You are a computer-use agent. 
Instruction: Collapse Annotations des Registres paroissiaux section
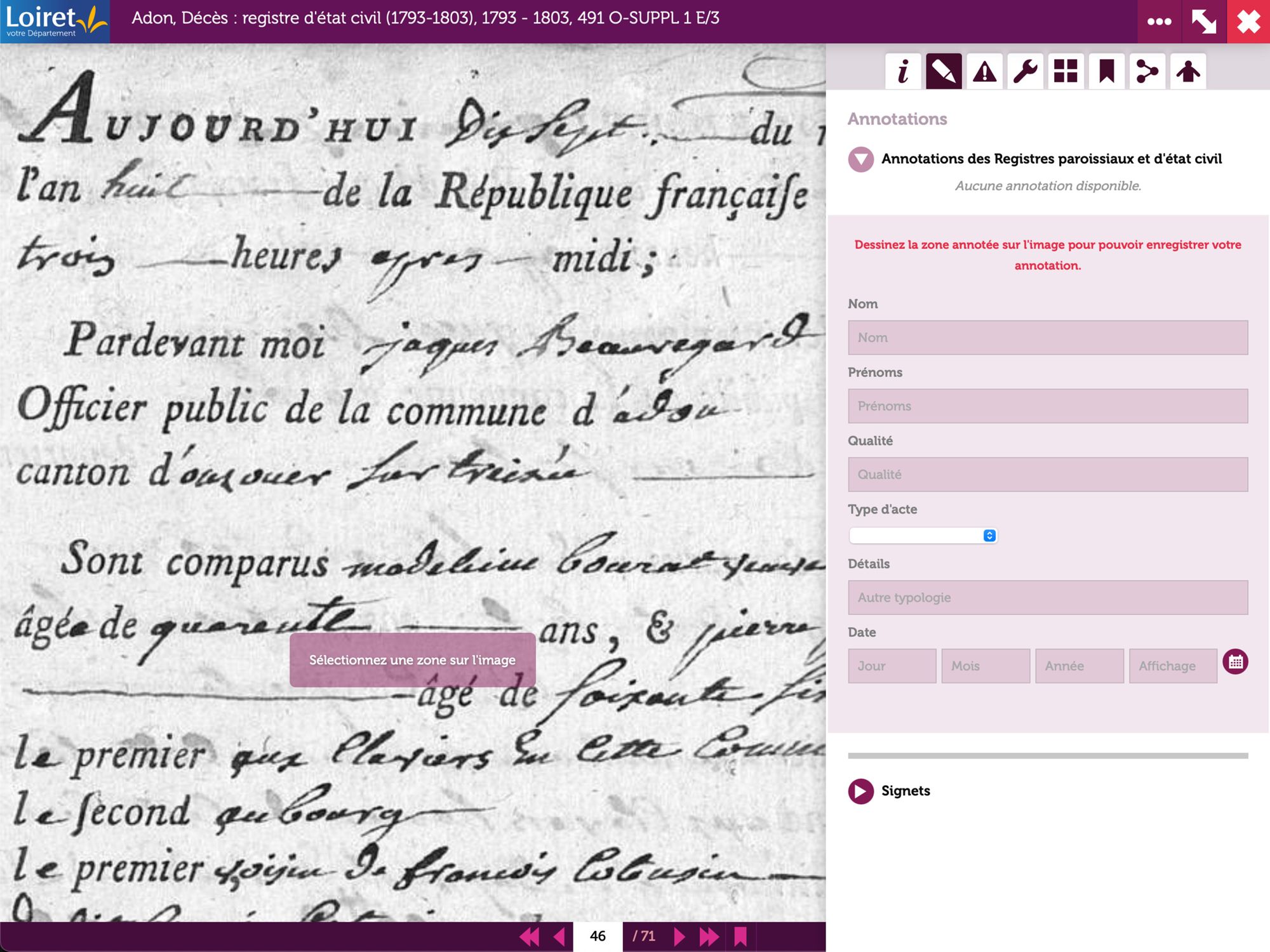[x=861, y=159]
